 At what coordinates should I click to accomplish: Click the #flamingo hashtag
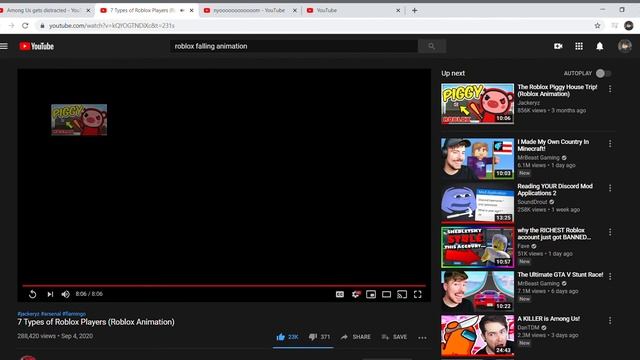(74, 314)
